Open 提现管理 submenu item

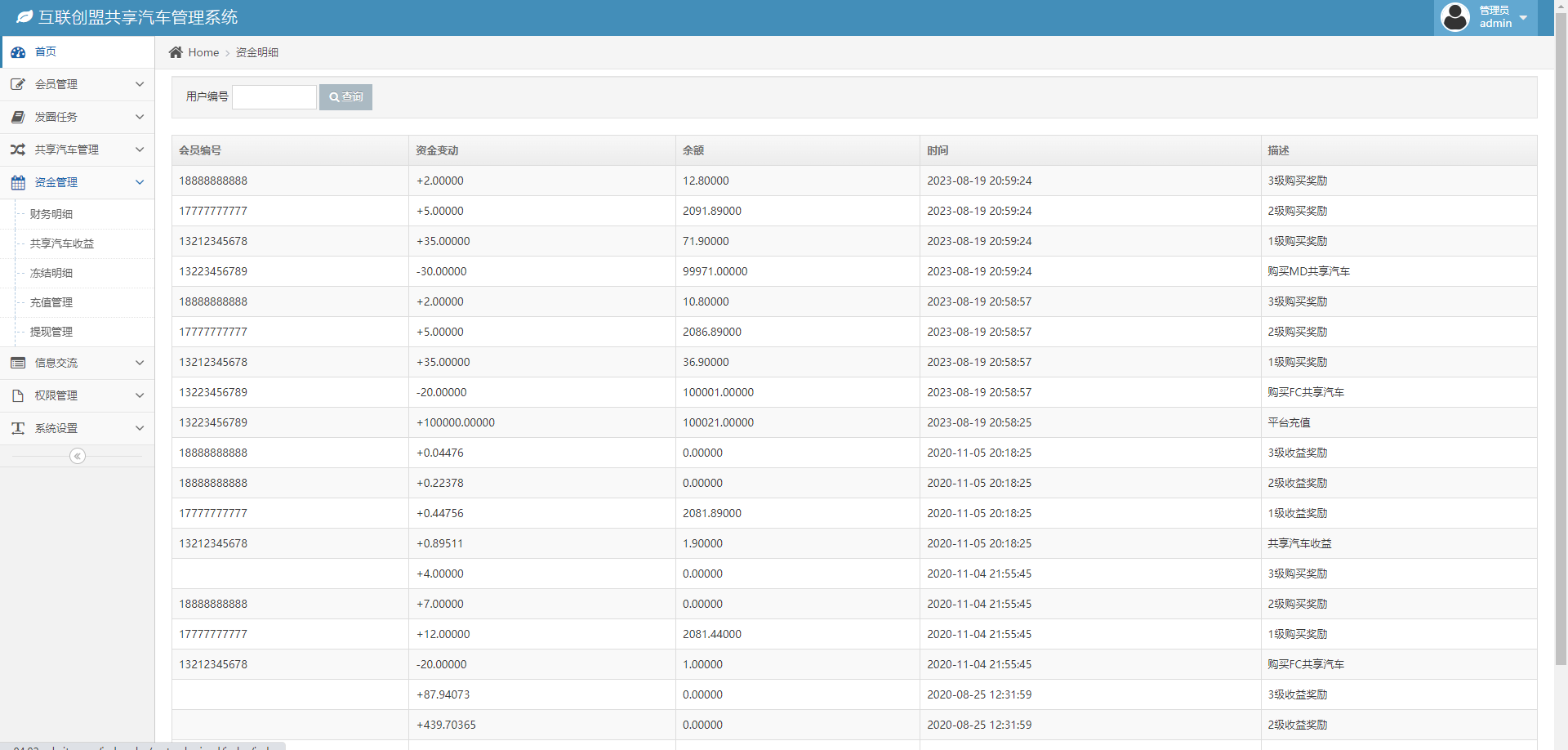[51, 332]
